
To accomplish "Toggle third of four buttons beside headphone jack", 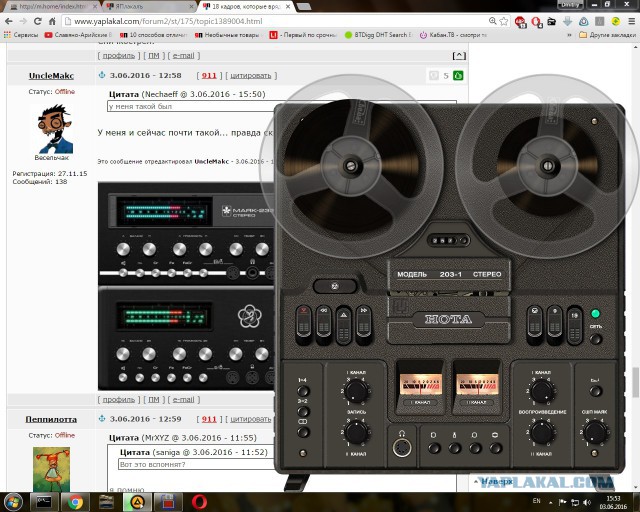I will coord(475,448).
